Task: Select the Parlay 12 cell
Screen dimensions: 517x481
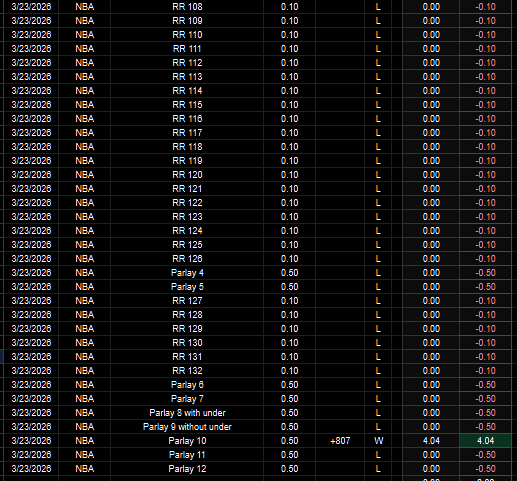Action: [x=187, y=469]
